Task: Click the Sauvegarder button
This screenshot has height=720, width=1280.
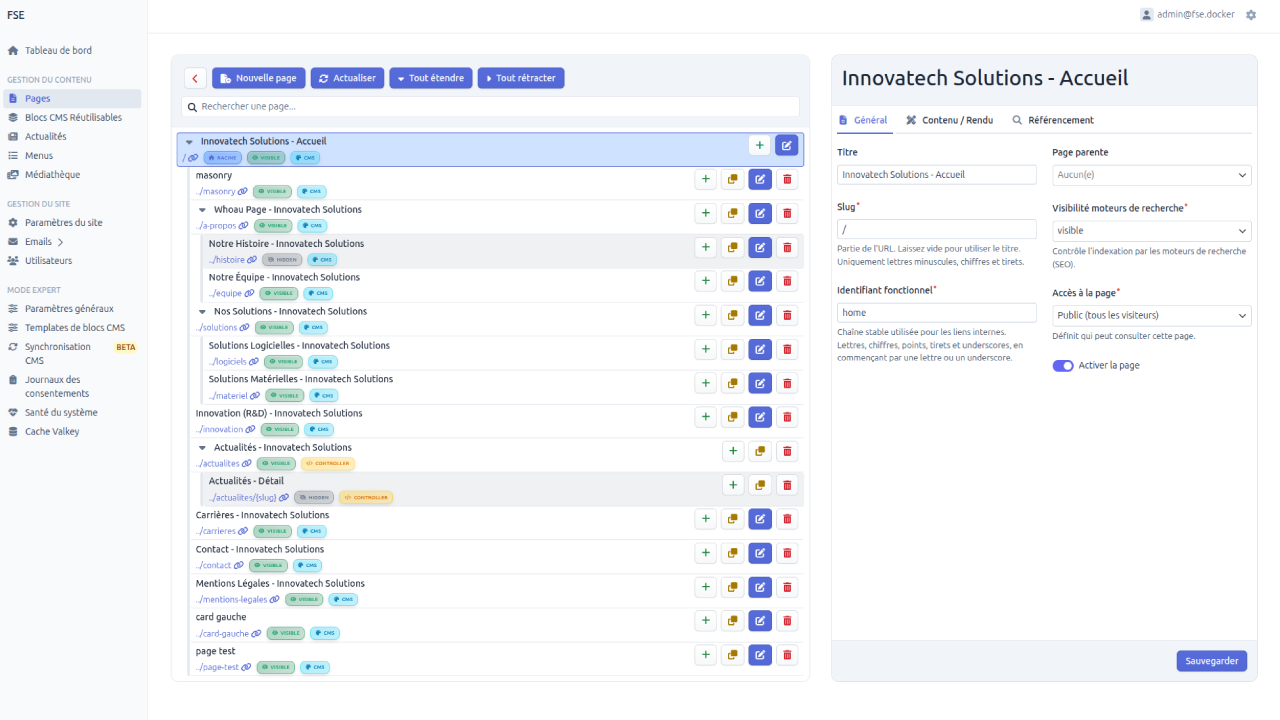Action: pyautogui.click(x=1212, y=661)
